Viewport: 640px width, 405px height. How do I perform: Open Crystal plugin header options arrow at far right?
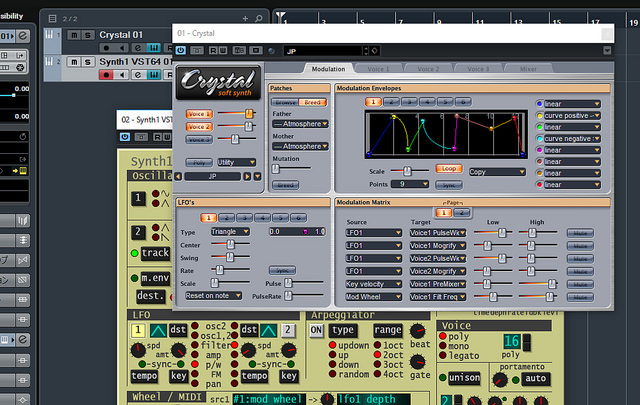607,50
